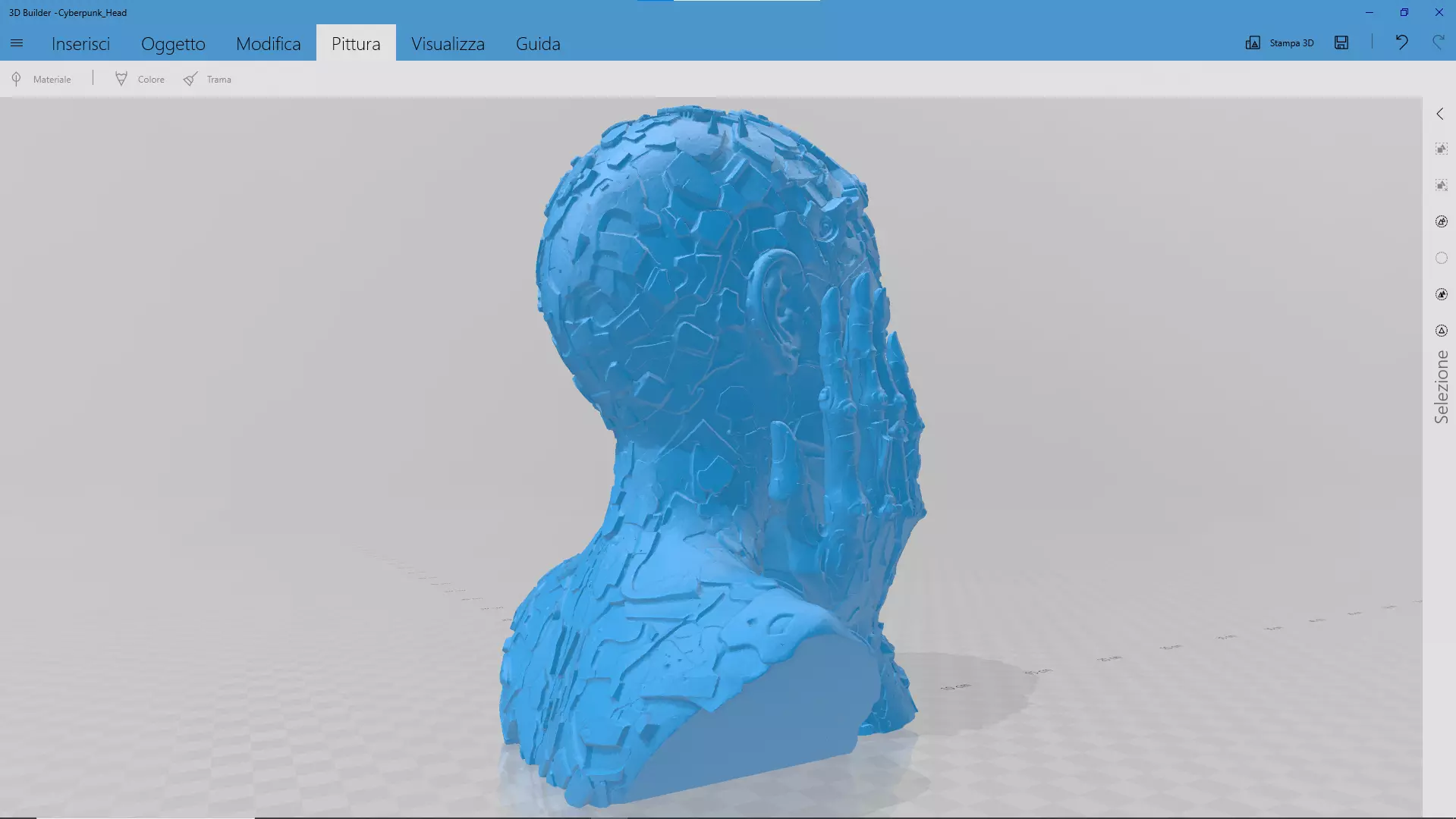This screenshot has height=819, width=1456.
Task: Open the Modifica tab
Action: point(269,43)
